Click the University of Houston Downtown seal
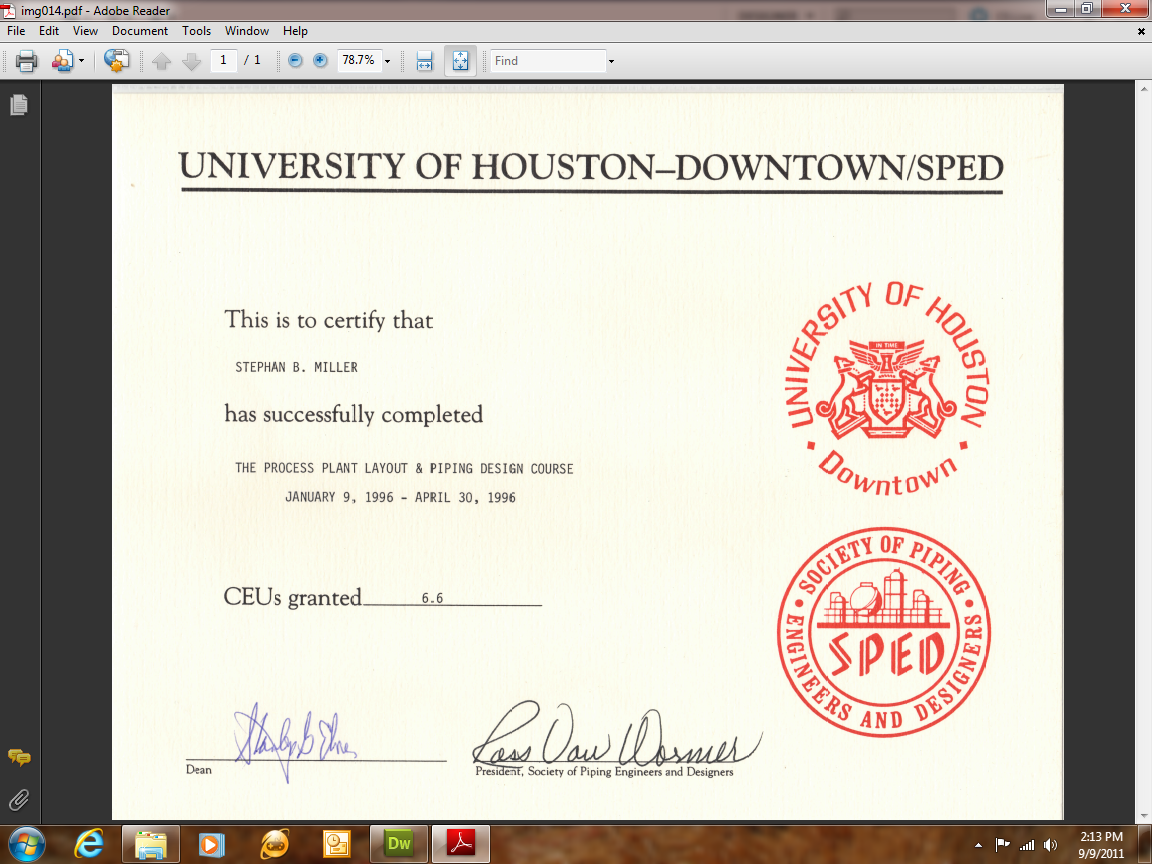The height and width of the screenshot is (864, 1152). point(888,388)
